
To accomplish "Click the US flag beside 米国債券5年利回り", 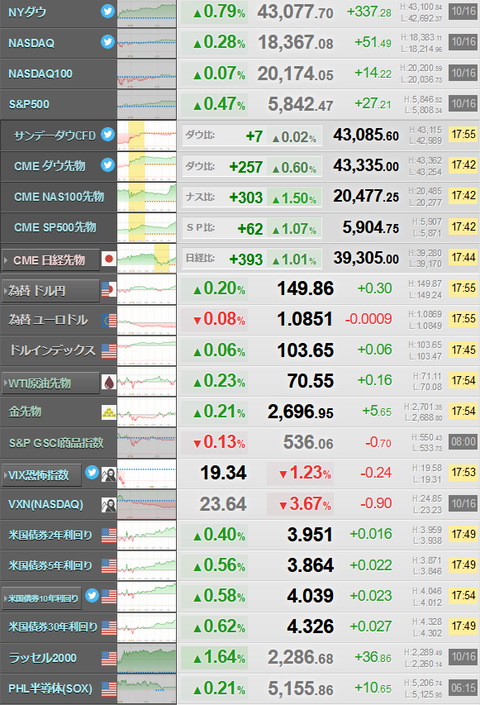I will [109, 566].
